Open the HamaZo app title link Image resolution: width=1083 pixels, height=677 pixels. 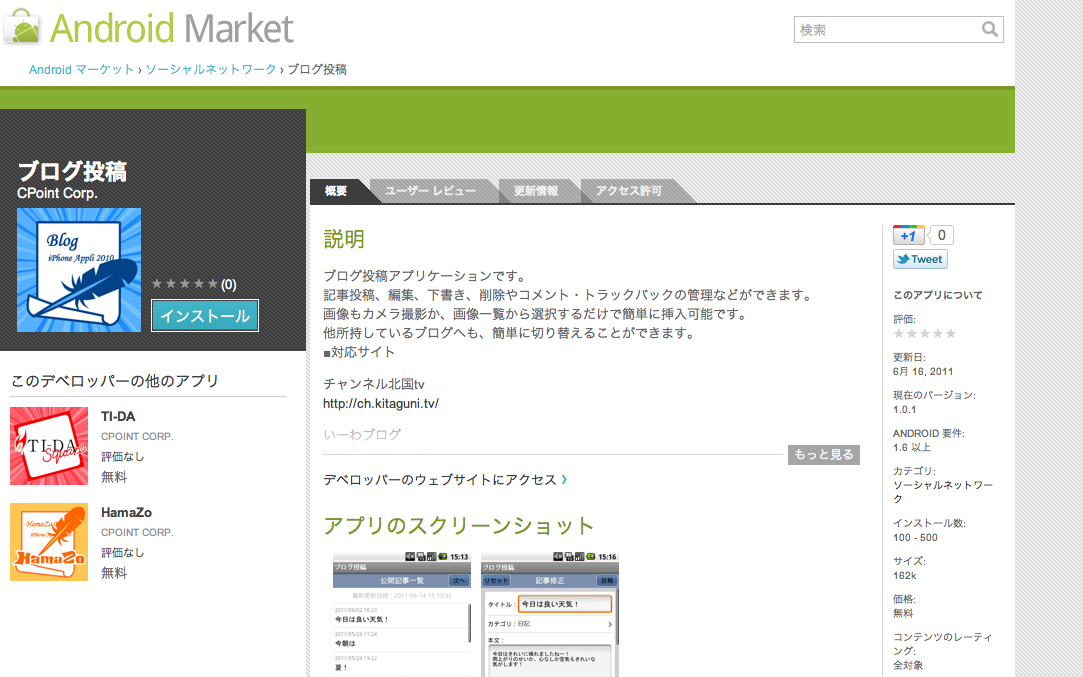[126, 513]
